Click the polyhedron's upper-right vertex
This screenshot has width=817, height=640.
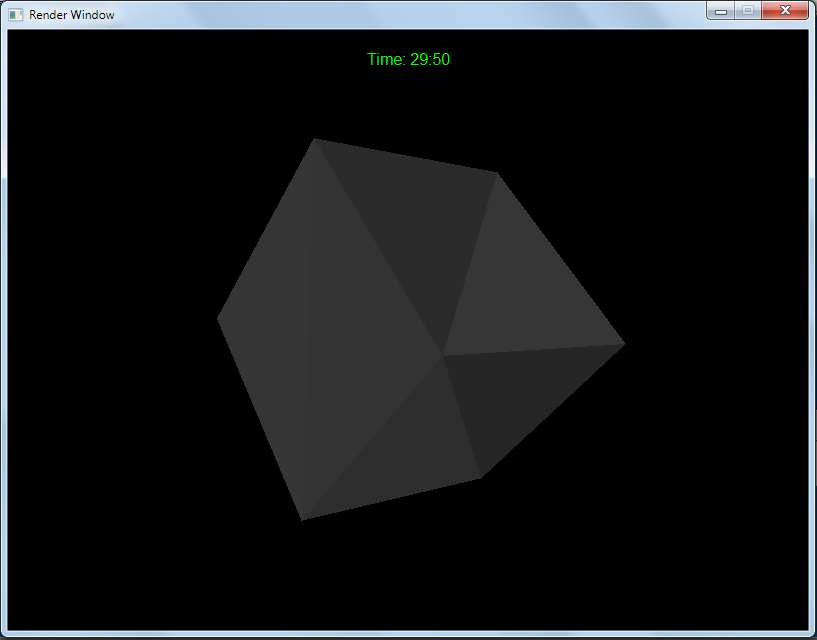click(497, 173)
